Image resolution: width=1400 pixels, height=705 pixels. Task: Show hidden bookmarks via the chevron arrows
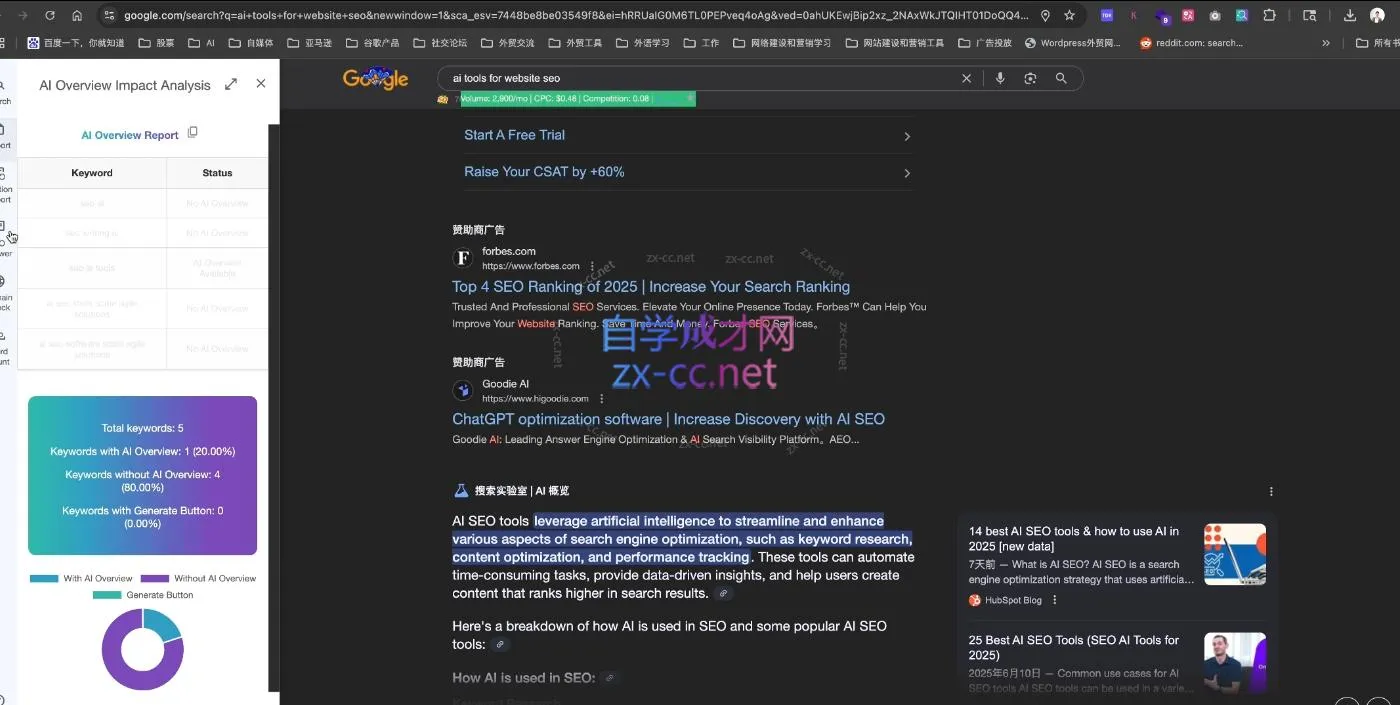coord(1325,42)
